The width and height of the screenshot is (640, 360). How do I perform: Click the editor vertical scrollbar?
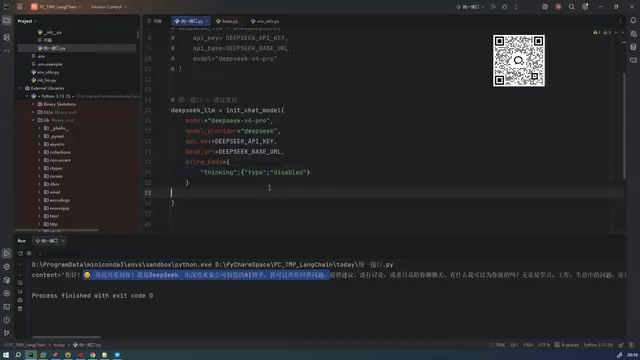[624, 126]
